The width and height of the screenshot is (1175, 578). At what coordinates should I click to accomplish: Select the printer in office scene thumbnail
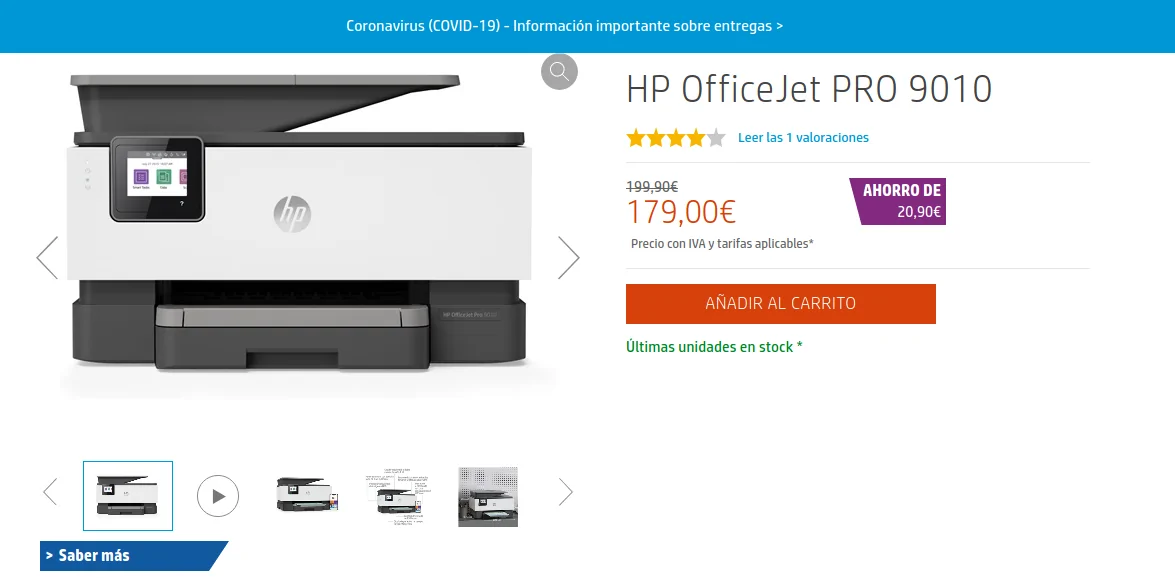(x=488, y=496)
